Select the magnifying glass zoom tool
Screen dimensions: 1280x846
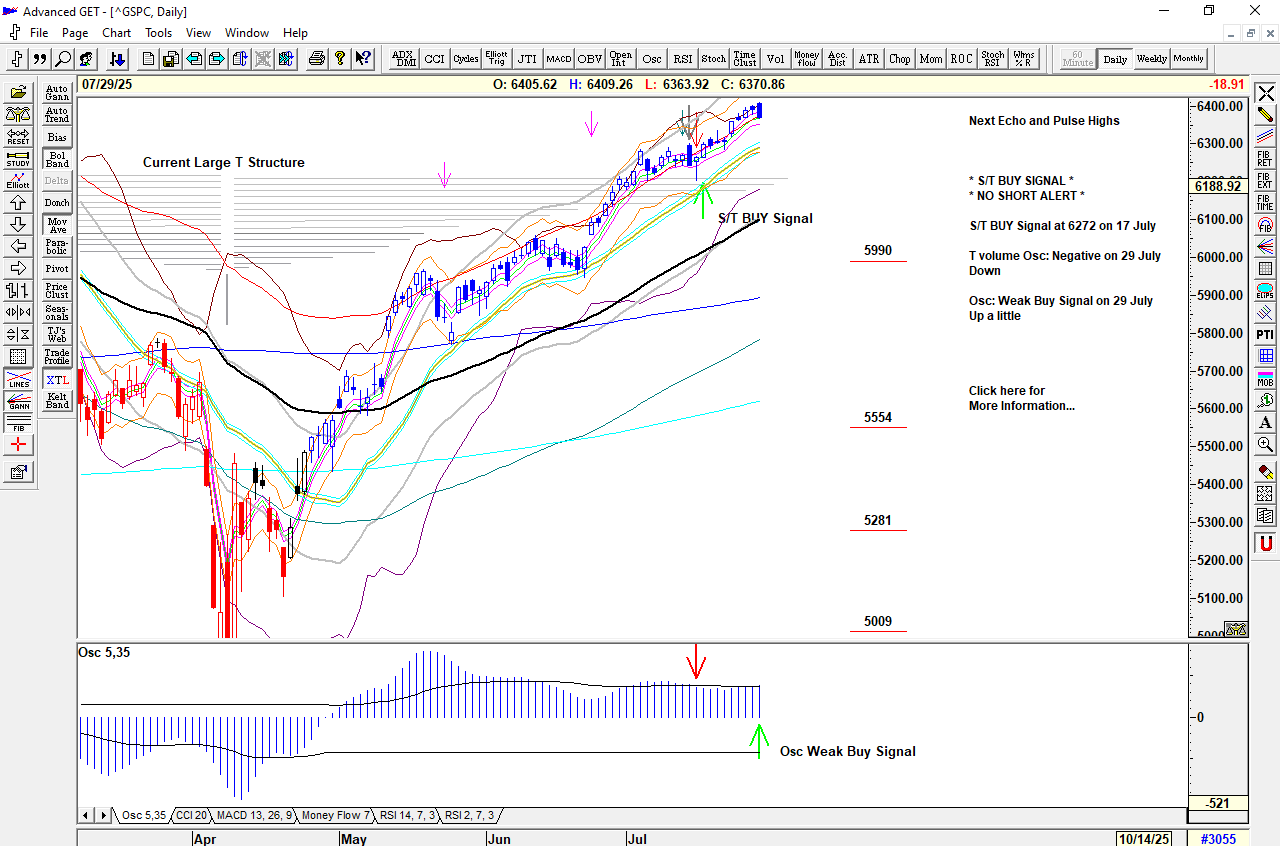pyautogui.click(x=63, y=59)
